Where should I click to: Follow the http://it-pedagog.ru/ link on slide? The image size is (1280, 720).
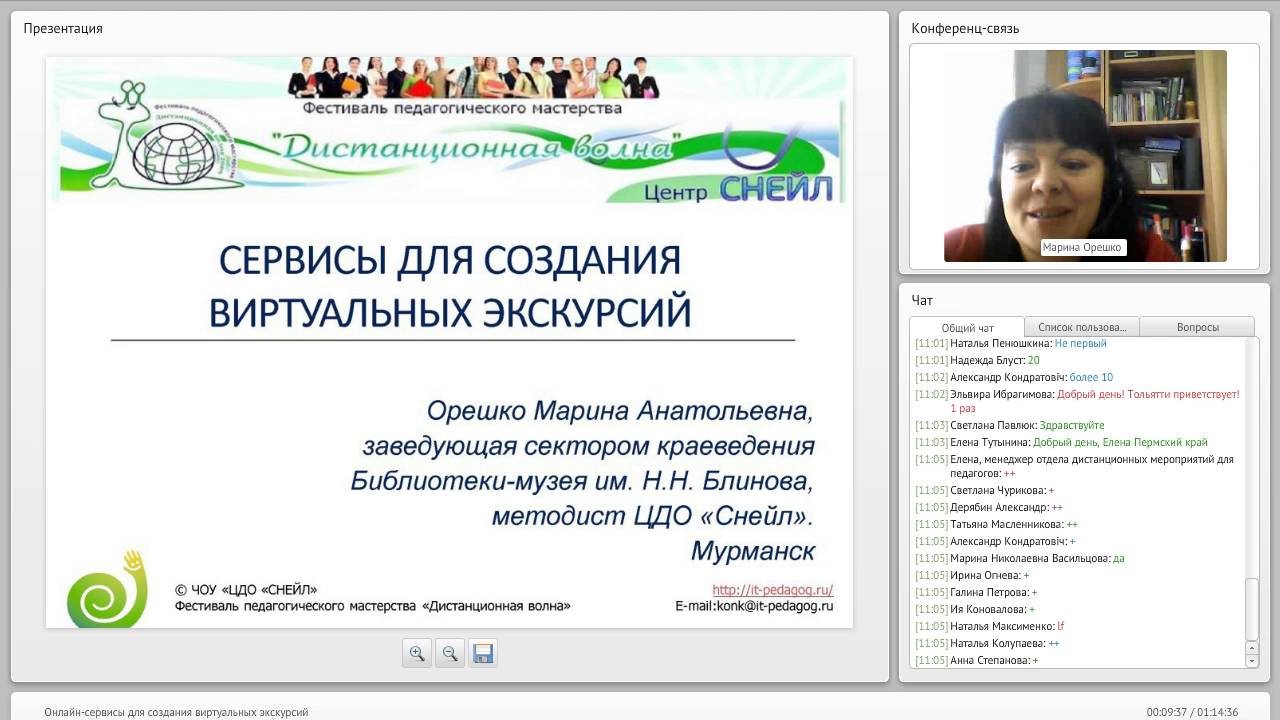coord(772,590)
